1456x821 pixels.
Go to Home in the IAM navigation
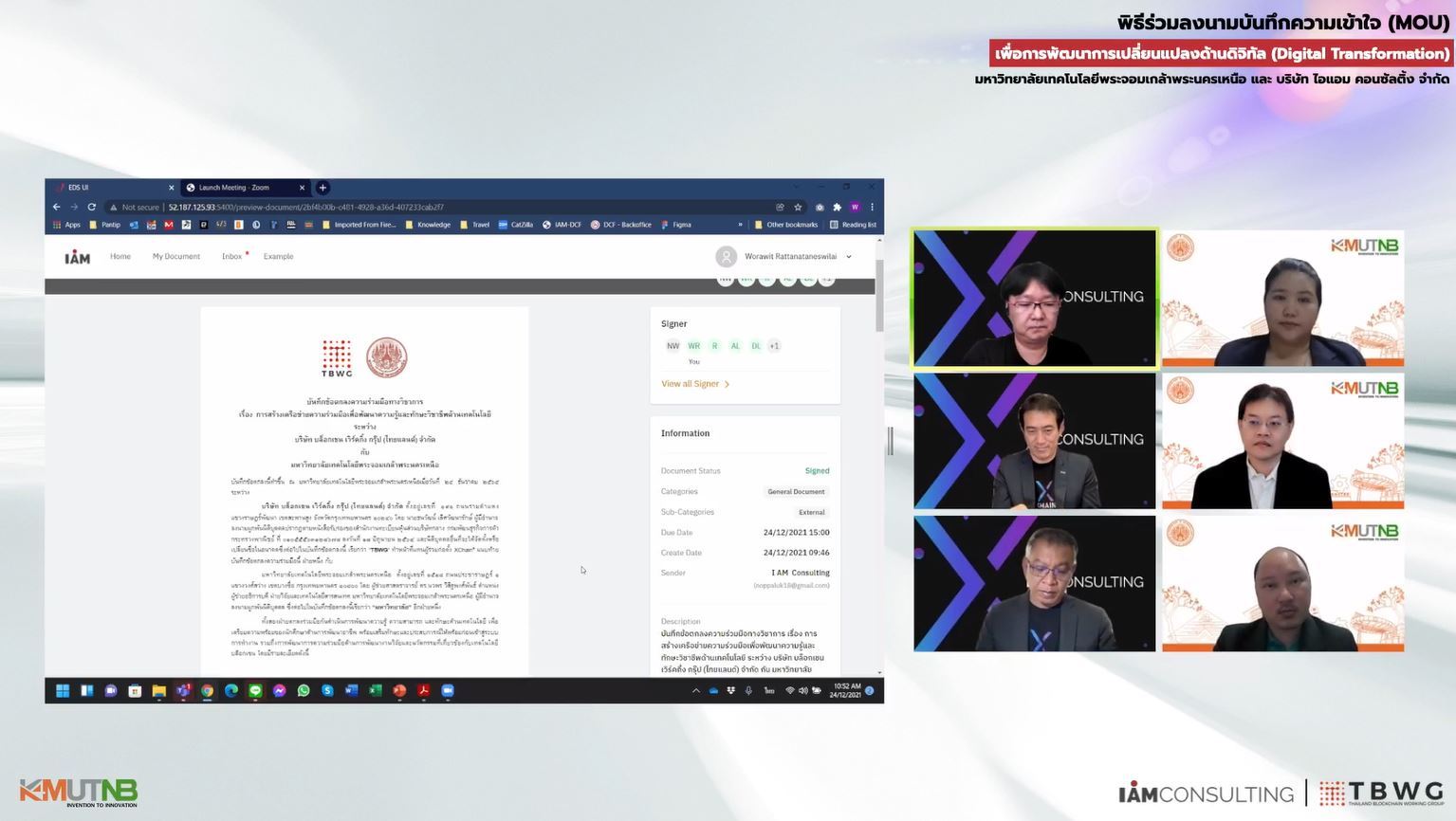point(120,257)
